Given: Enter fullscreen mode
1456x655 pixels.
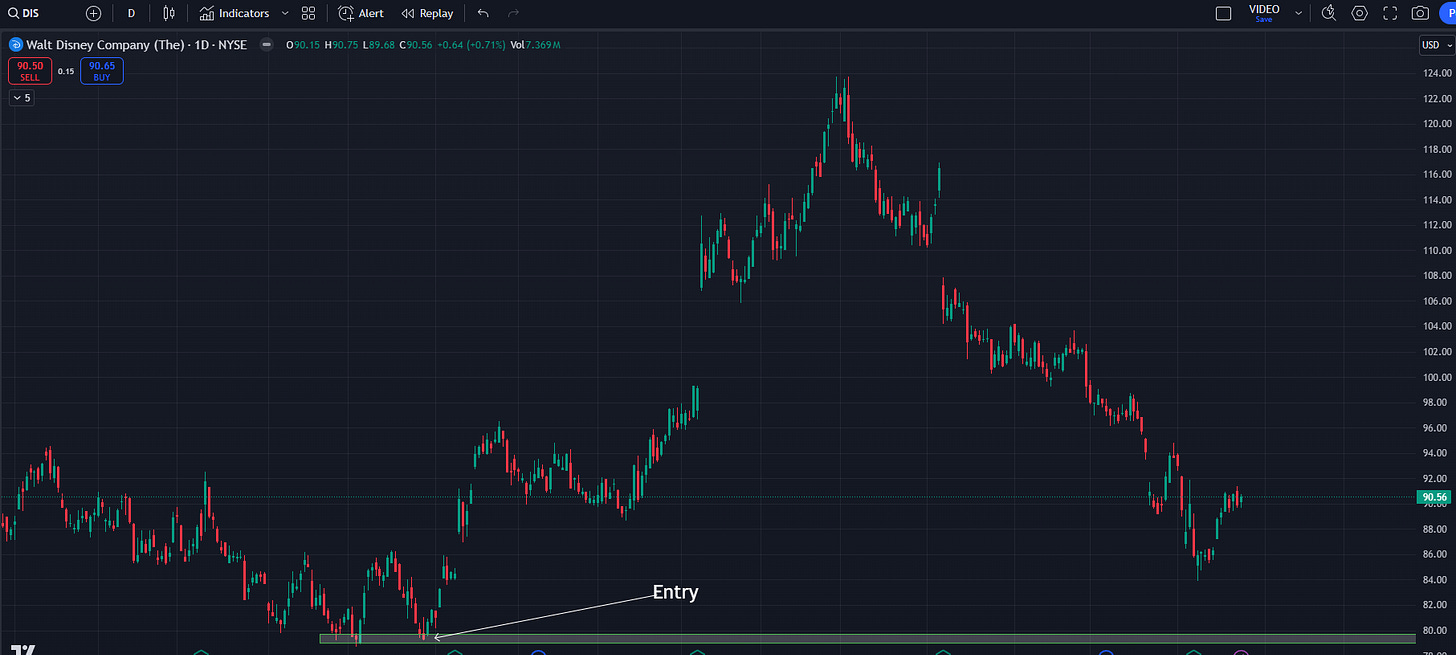Looking at the screenshot, I should click(x=1390, y=13).
